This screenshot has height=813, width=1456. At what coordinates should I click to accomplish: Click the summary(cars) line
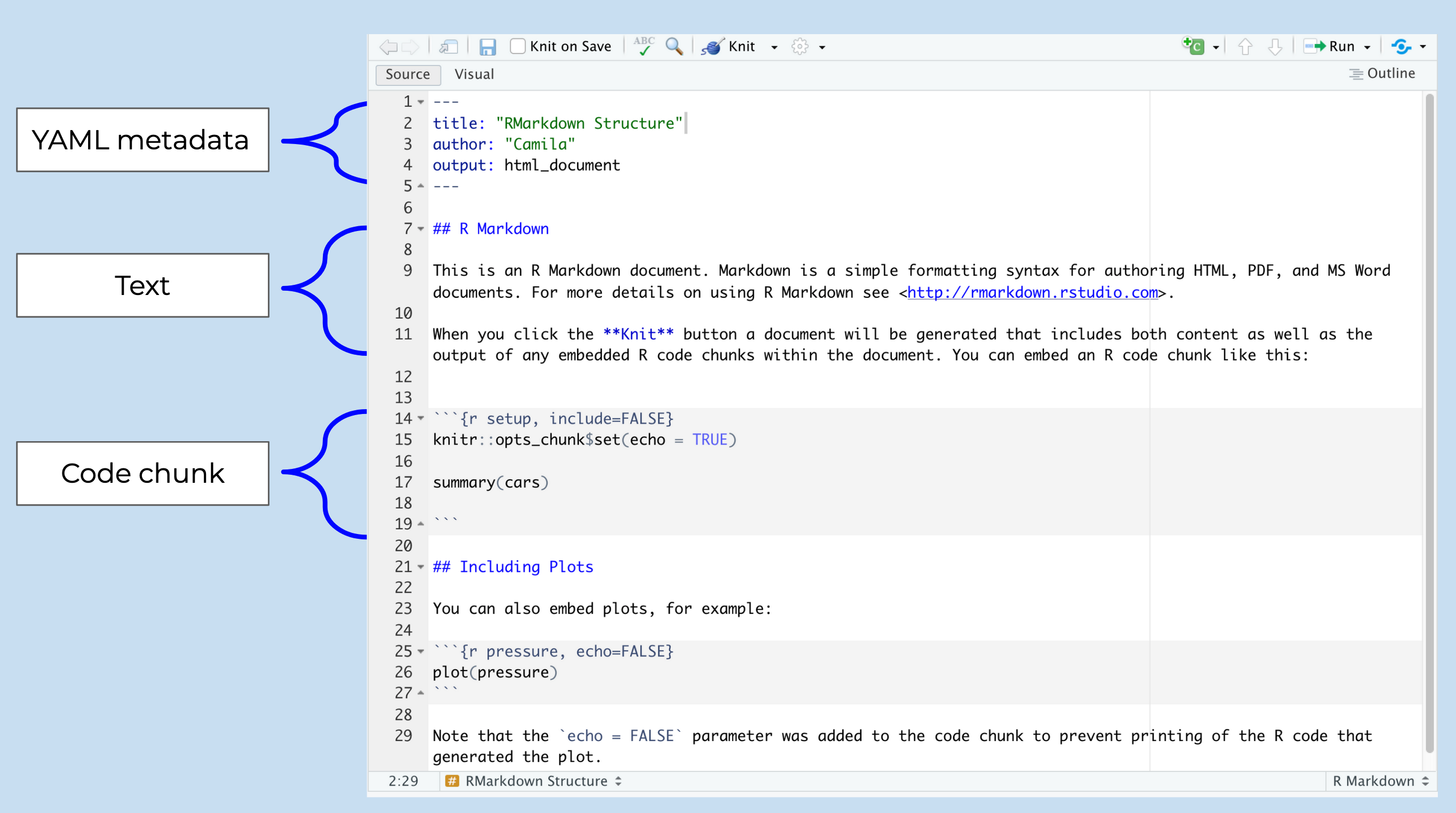(490, 482)
